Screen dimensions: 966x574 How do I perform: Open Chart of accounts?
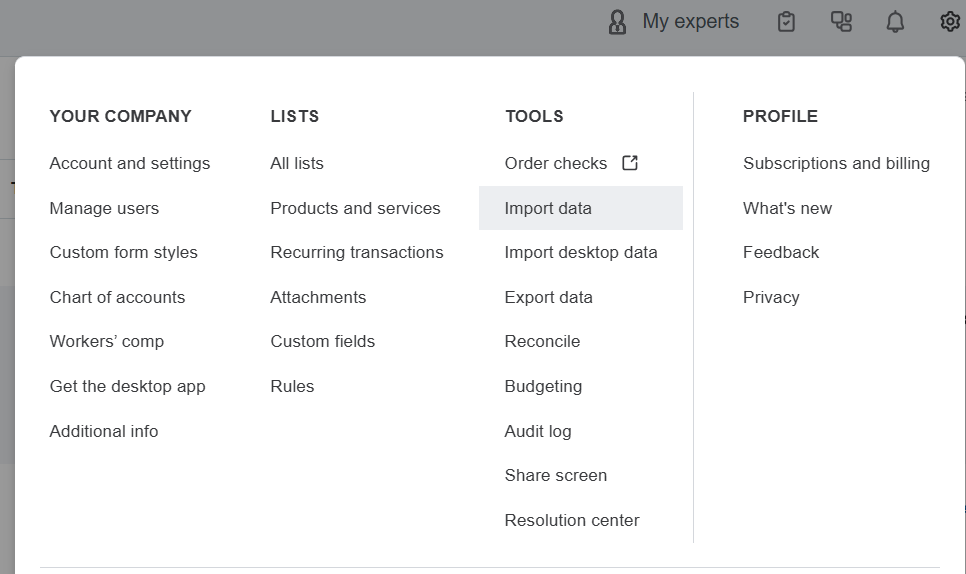[117, 297]
